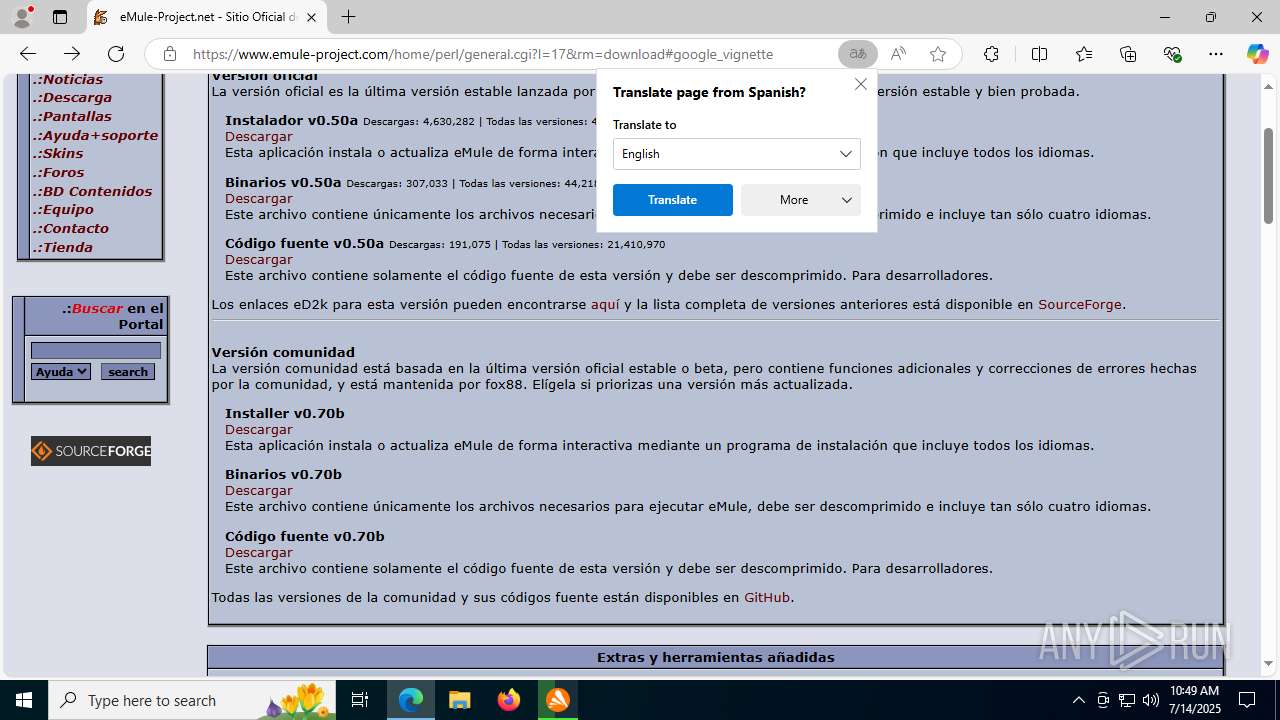
Task: Show hidden system tray icons
Action: [1078, 700]
